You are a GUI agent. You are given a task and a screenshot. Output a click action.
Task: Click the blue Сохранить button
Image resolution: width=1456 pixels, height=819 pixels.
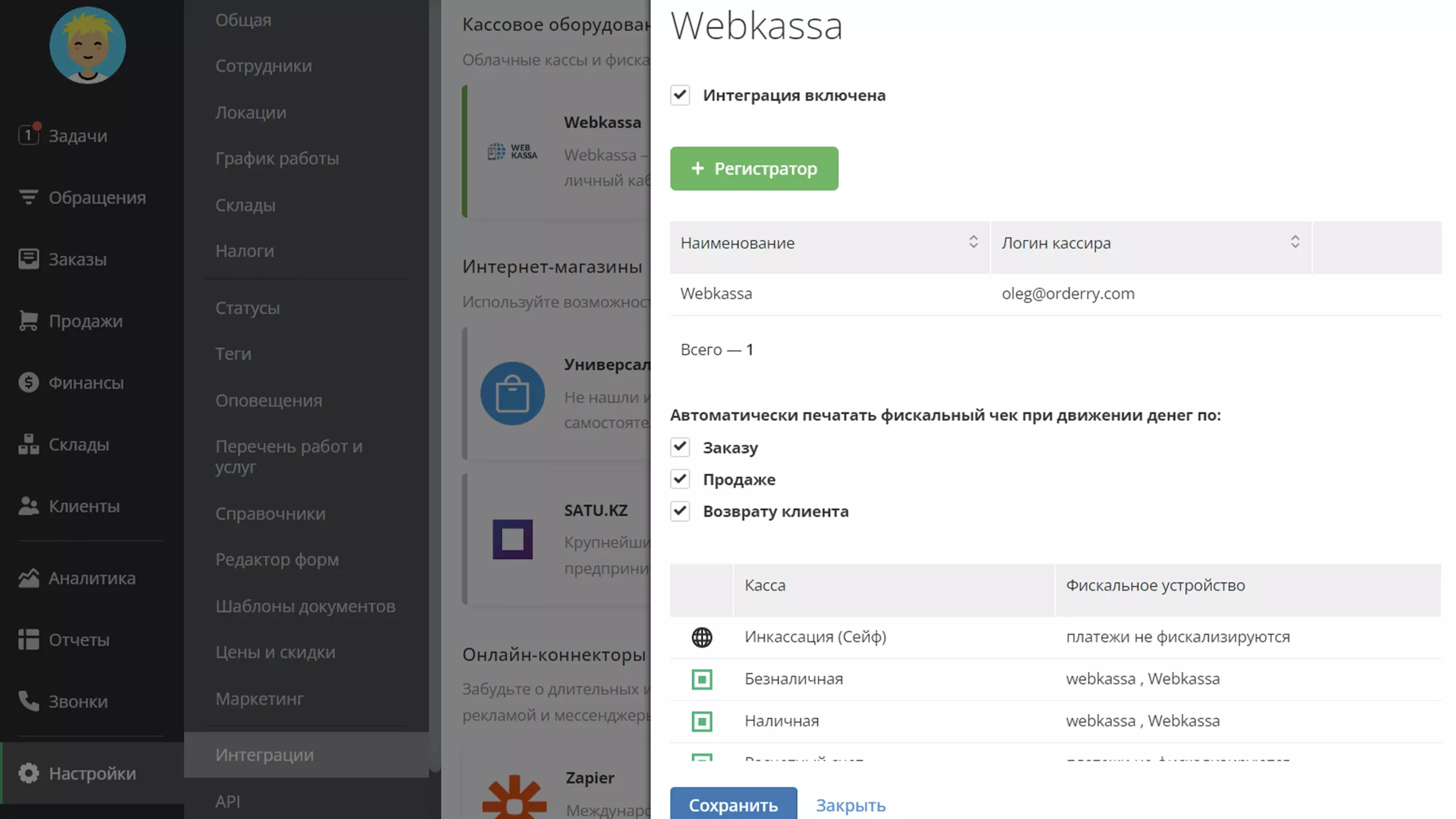click(734, 804)
